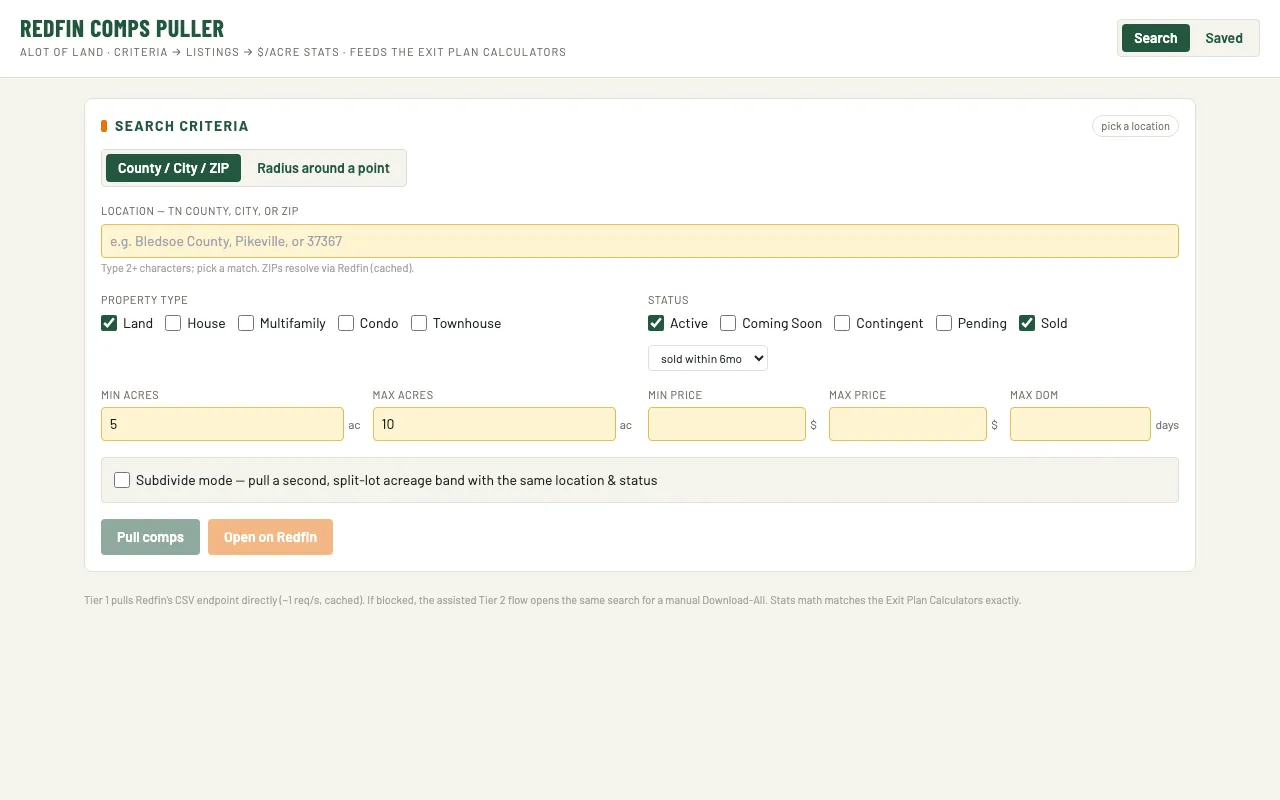This screenshot has height=800, width=1280.
Task: Enable Subdivide mode checkbox
Action: [122, 480]
